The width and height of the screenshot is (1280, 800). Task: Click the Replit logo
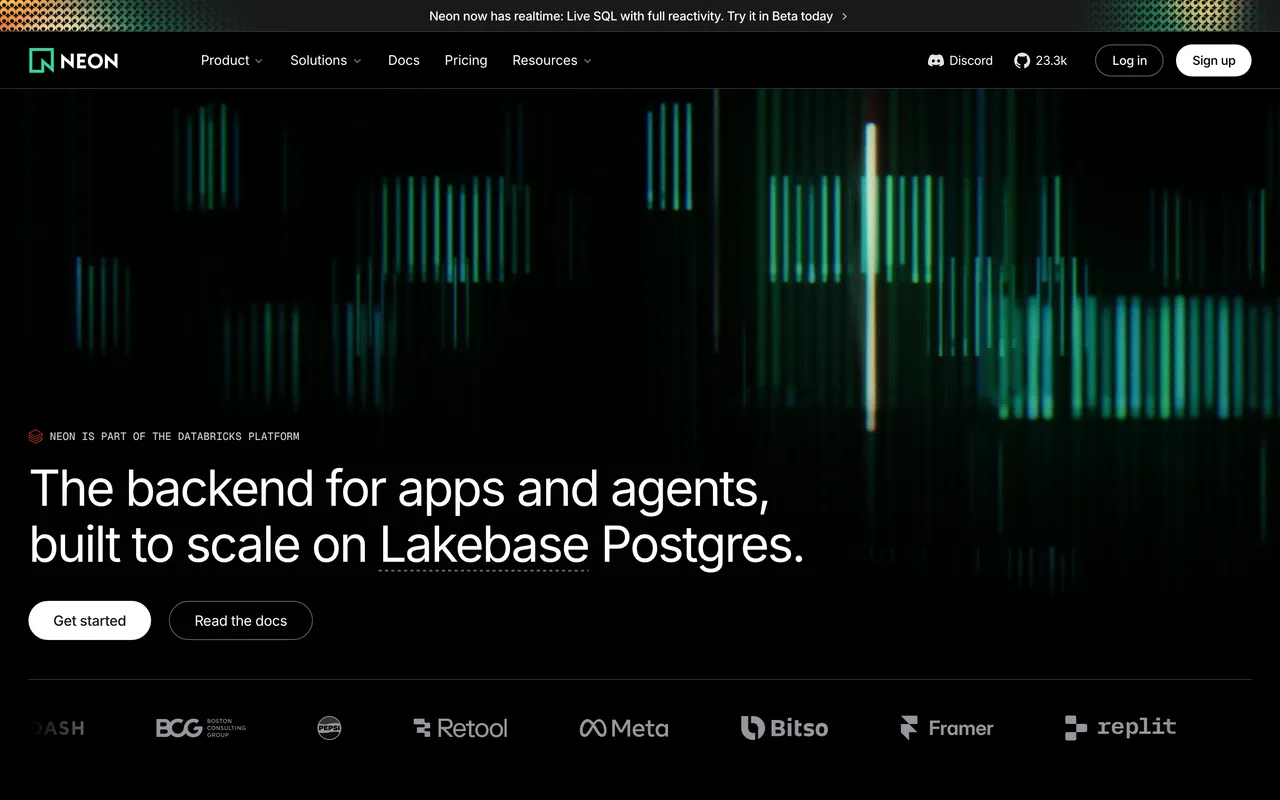[x=1120, y=728]
